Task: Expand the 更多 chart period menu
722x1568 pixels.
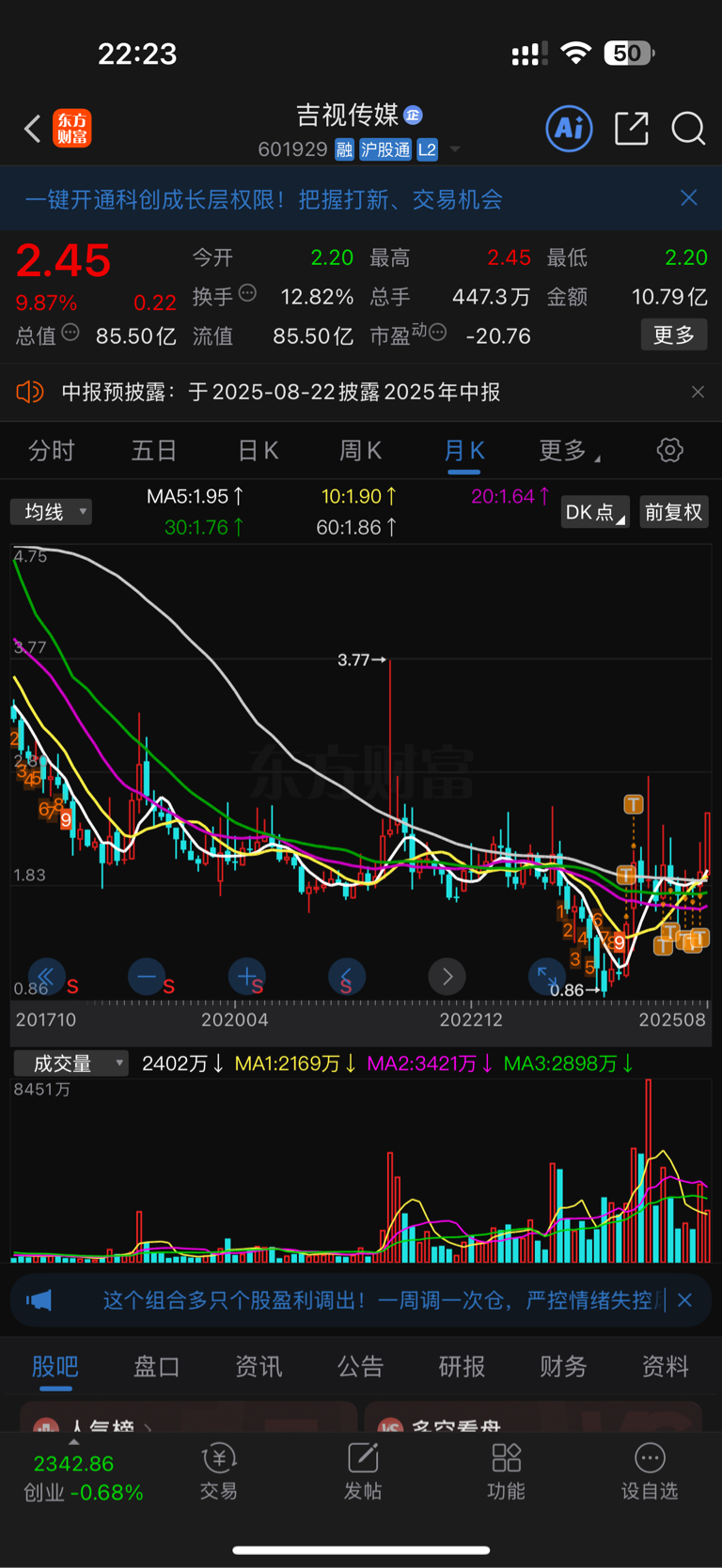Action: (569, 451)
